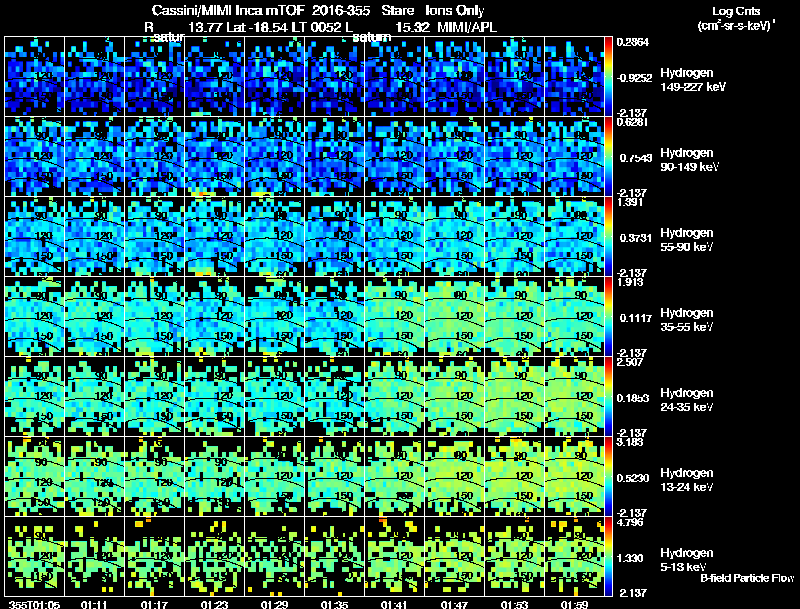Click the 'Hydrogen 5-13 keV' row label
800x609 pixels.
click(687, 560)
